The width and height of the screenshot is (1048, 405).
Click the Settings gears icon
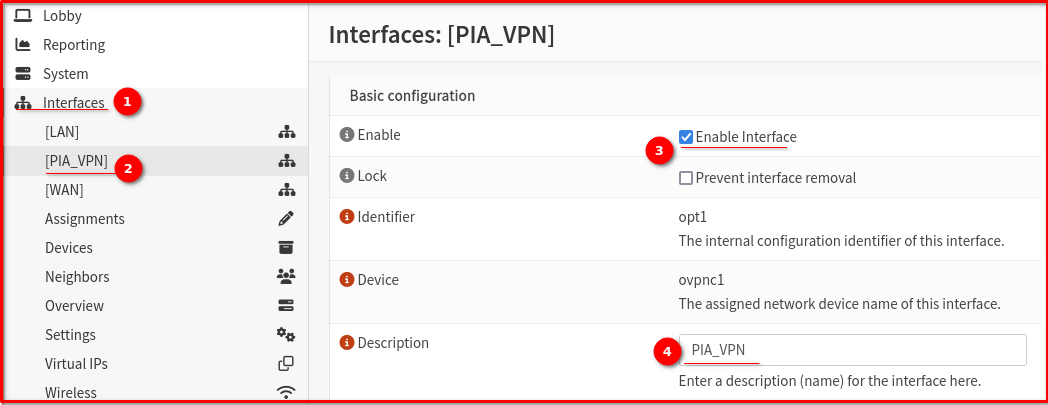(x=287, y=334)
